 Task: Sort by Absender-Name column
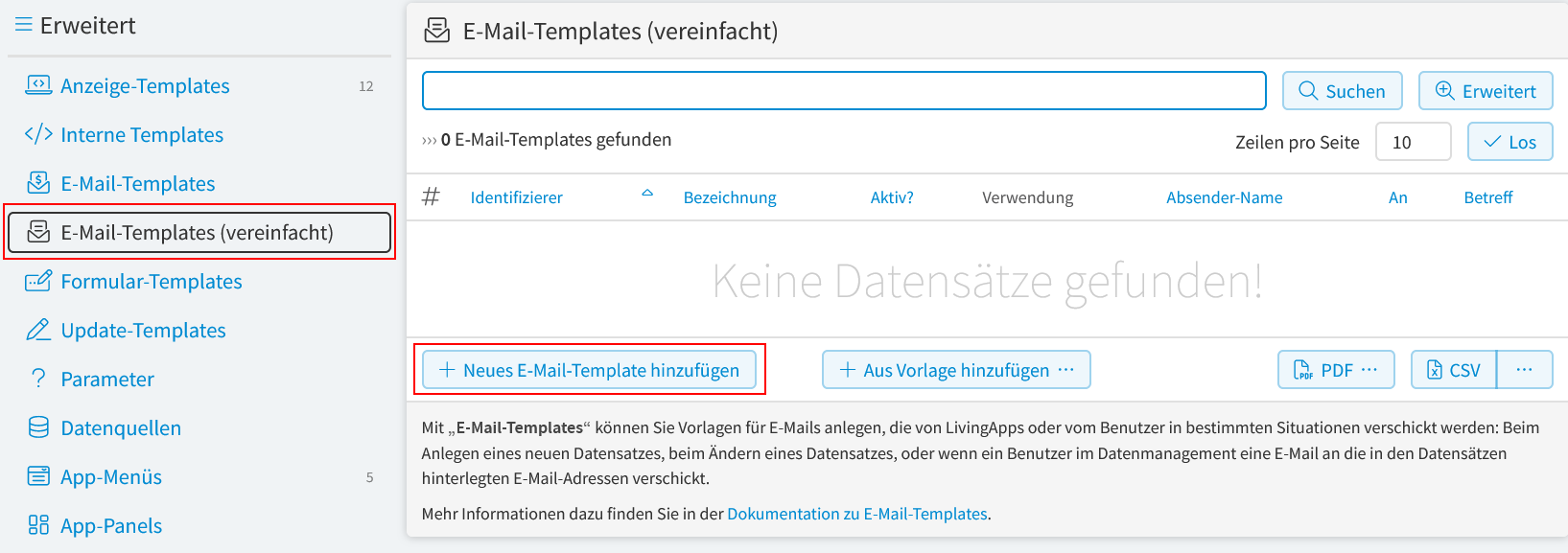click(1224, 197)
